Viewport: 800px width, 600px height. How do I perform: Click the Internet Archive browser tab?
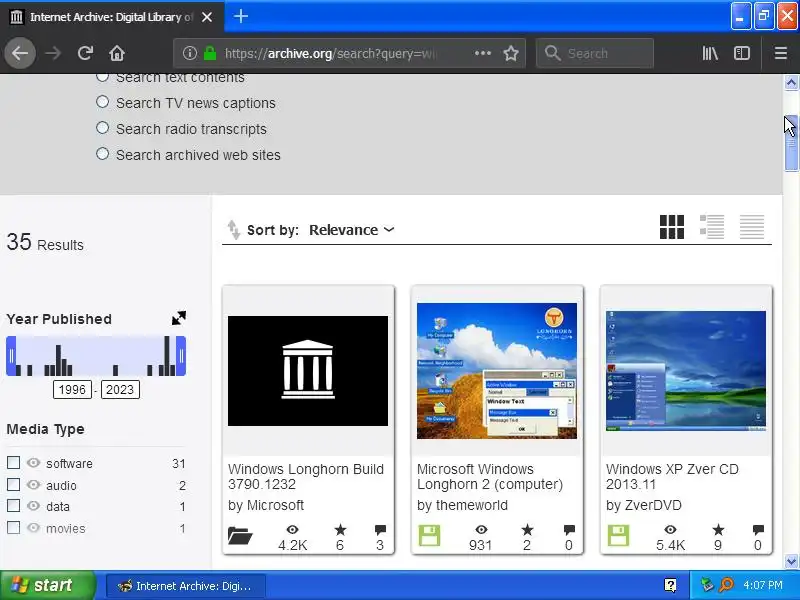(112, 17)
